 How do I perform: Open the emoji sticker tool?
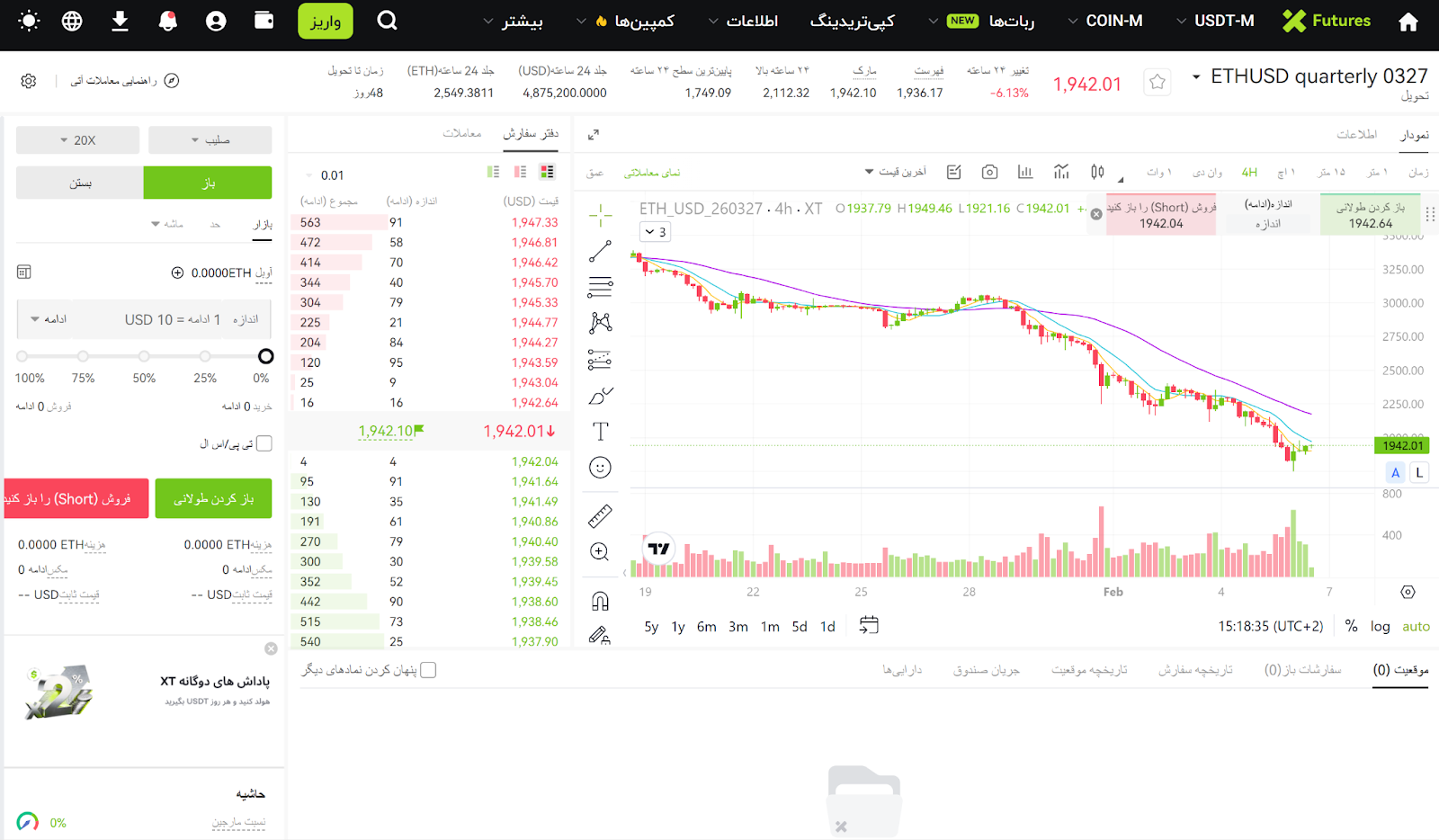[600, 468]
